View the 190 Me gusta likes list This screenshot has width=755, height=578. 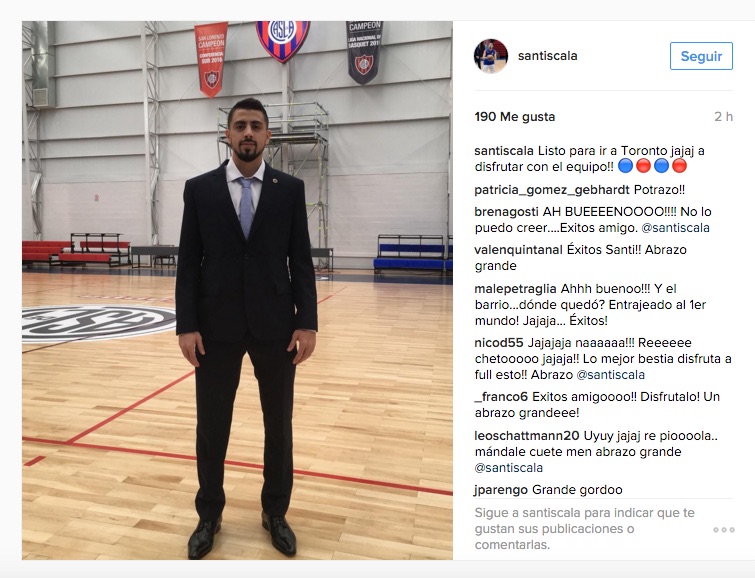(x=515, y=117)
